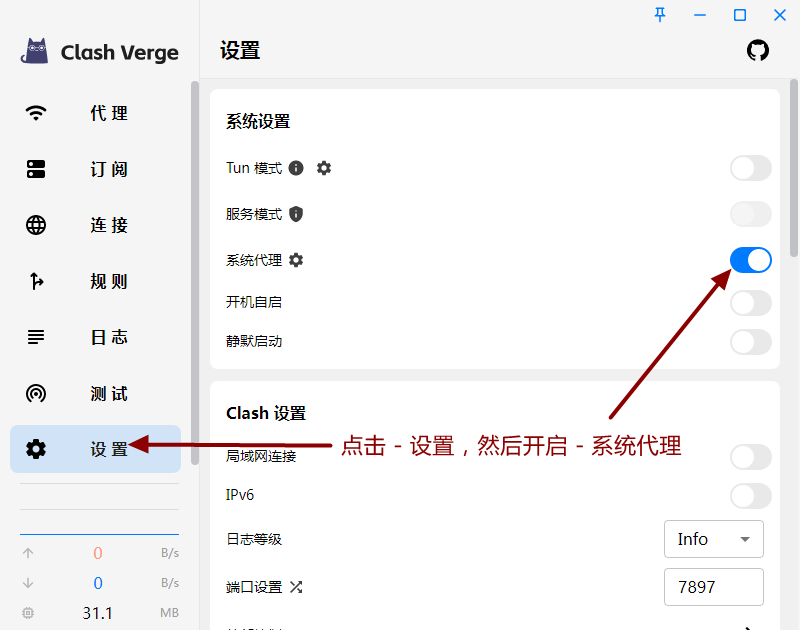Go to 日志 page
Image resolution: width=800 pixels, height=630 pixels.
pyautogui.click(x=95, y=337)
